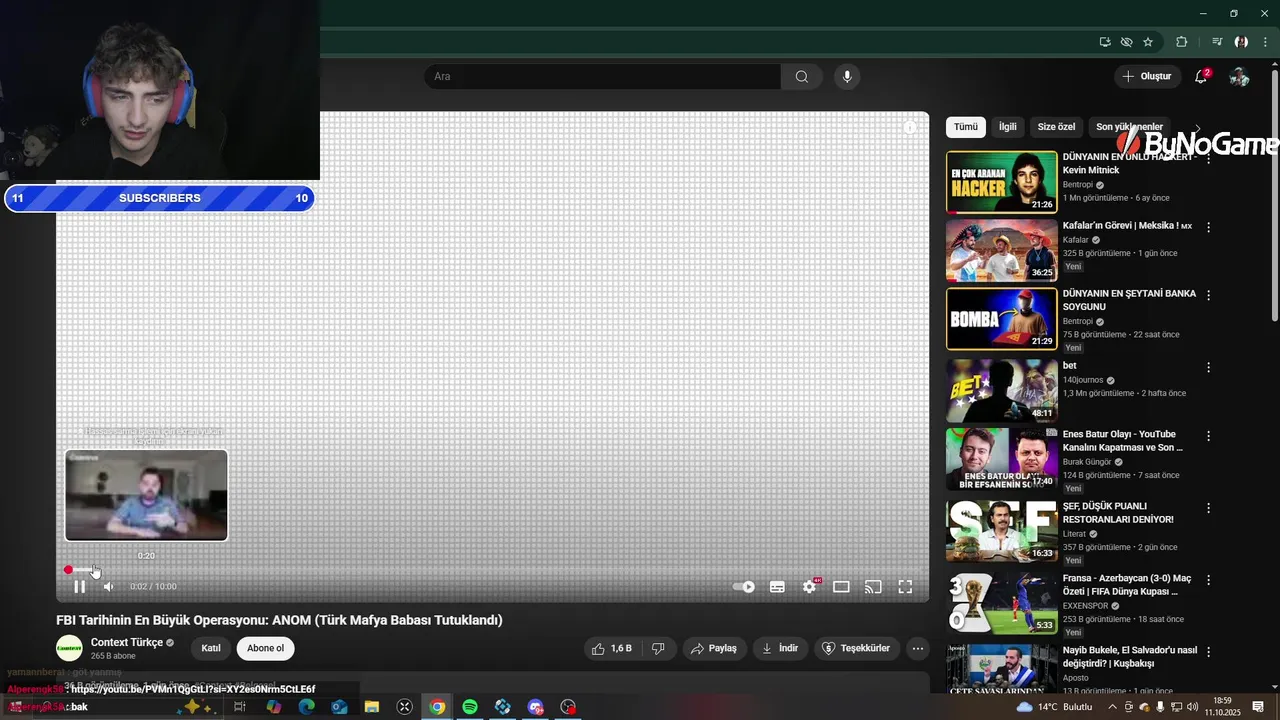Viewport: 1280px width, 720px height.
Task: Click the install app icon in address bar
Action: coord(1105,42)
